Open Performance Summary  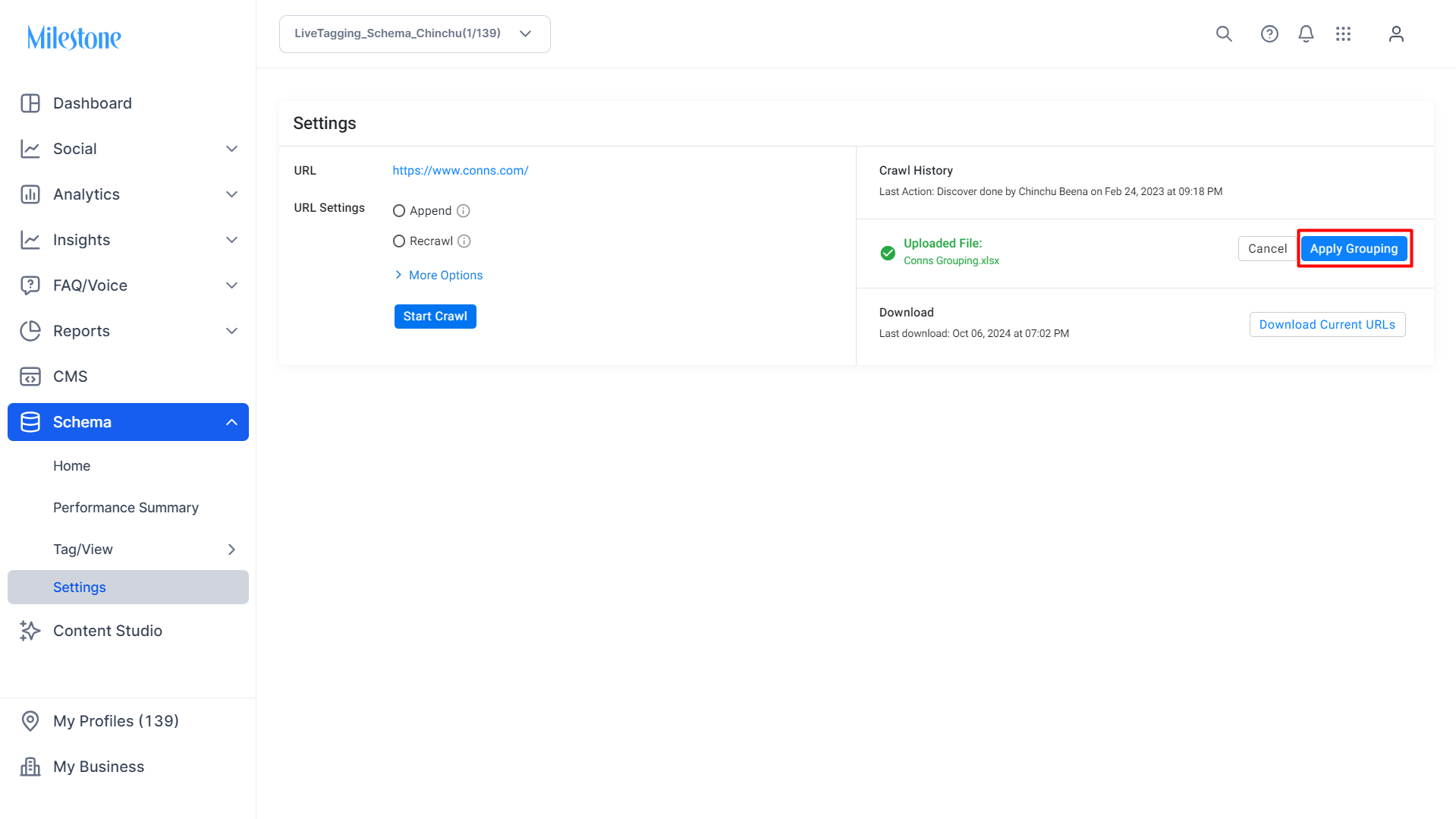click(126, 508)
